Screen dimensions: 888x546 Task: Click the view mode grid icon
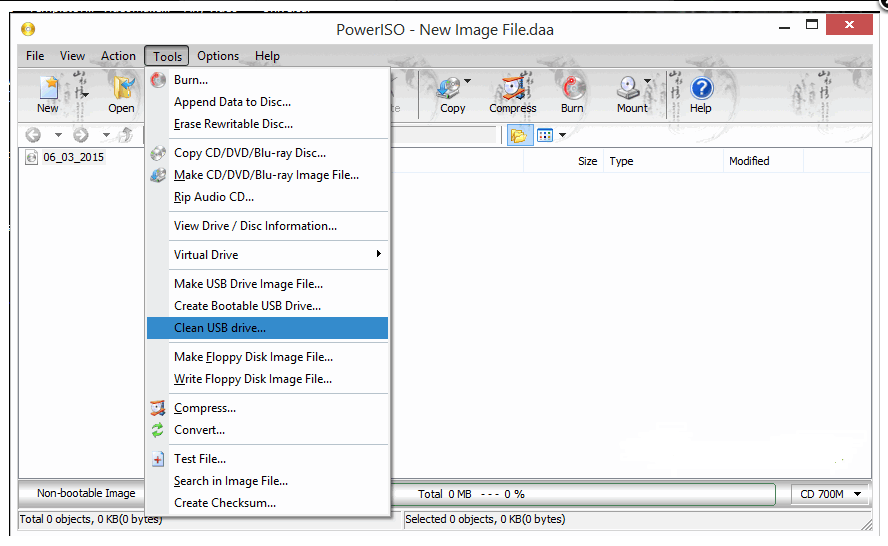(x=545, y=135)
